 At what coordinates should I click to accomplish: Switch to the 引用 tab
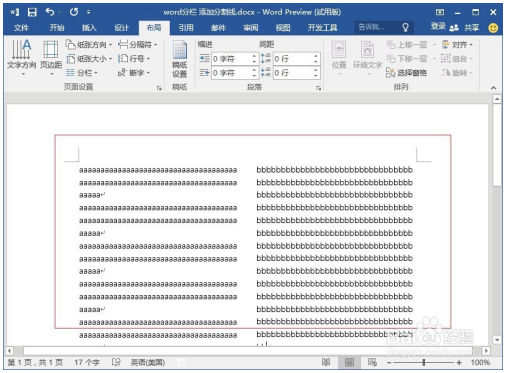tap(186, 28)
